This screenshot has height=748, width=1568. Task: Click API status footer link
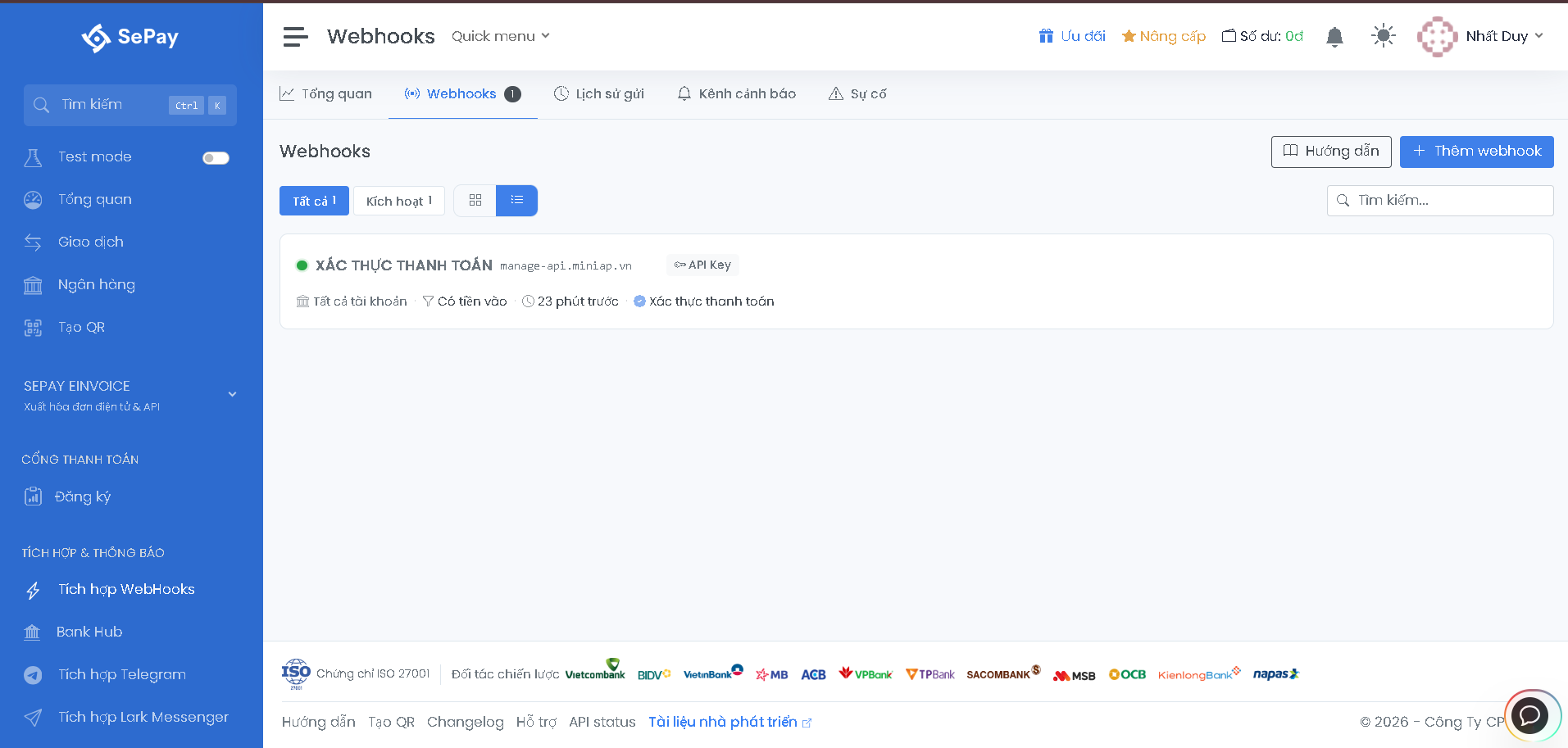pos(602,722)
